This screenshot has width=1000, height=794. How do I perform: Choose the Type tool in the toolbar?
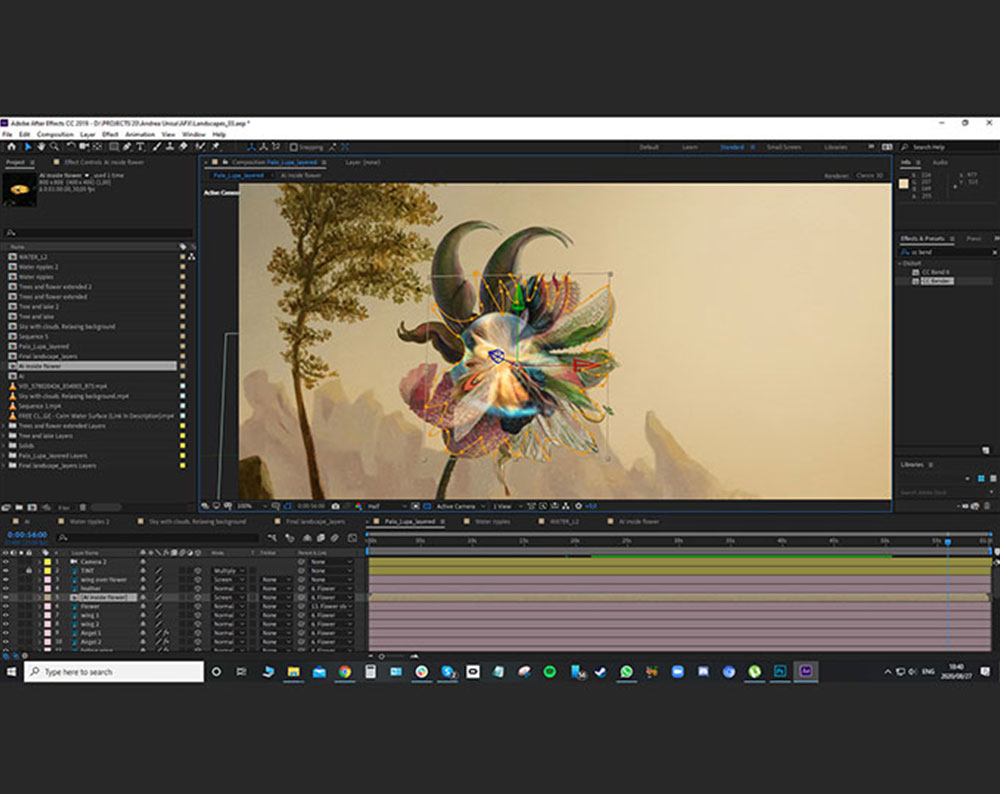pyautogui.click(x=139, y=147)
